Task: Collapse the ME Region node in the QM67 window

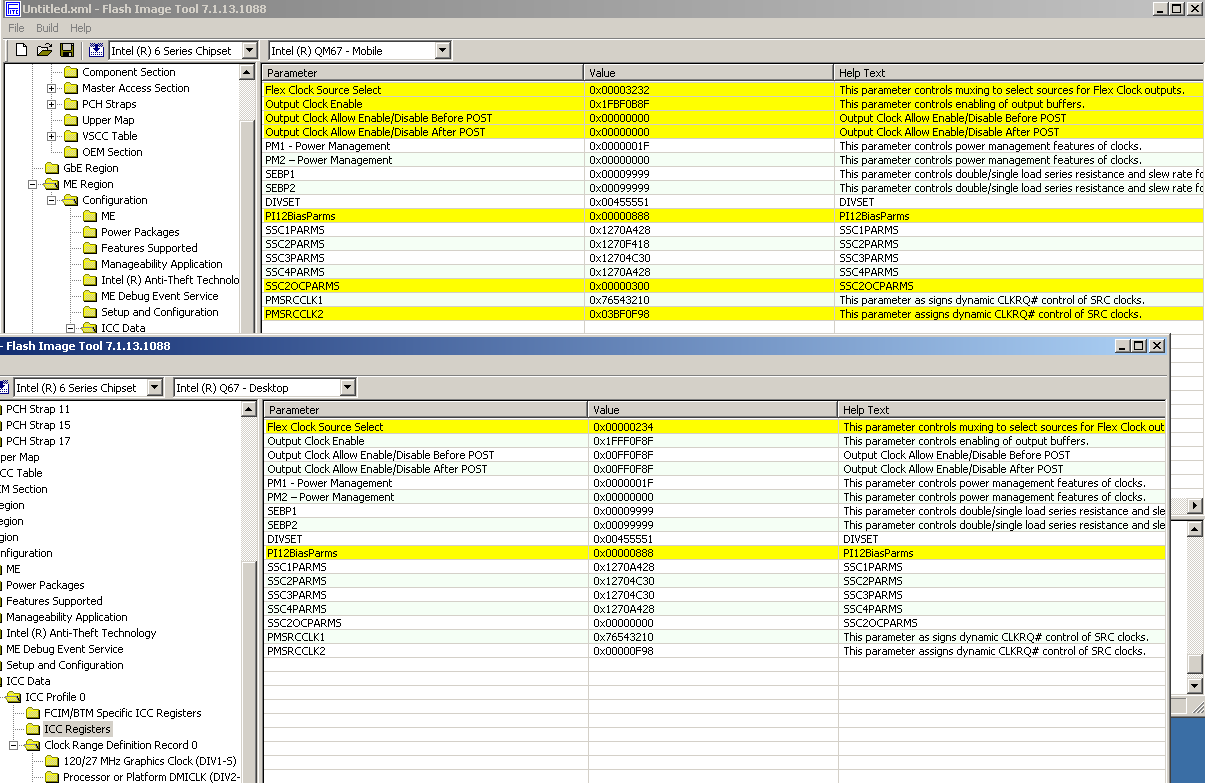Action: [x=33, y=184]
